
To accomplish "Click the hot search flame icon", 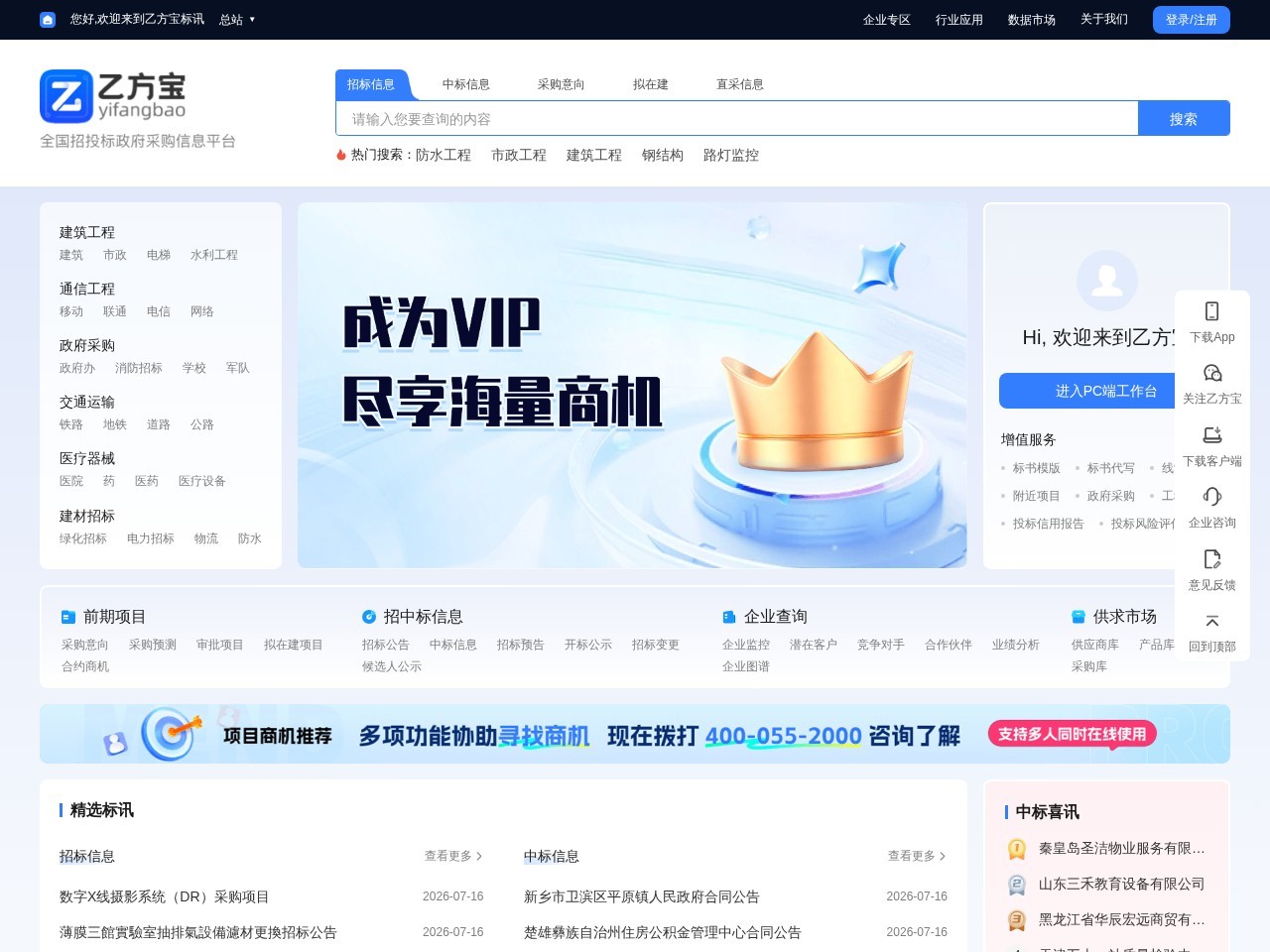I will (x=341, y=155).
